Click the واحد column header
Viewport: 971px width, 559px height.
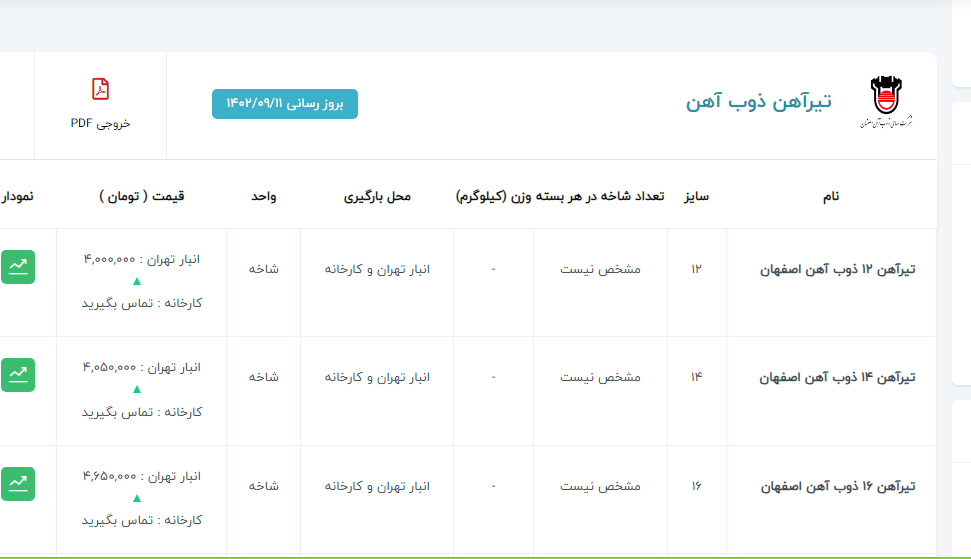(264, 196)
